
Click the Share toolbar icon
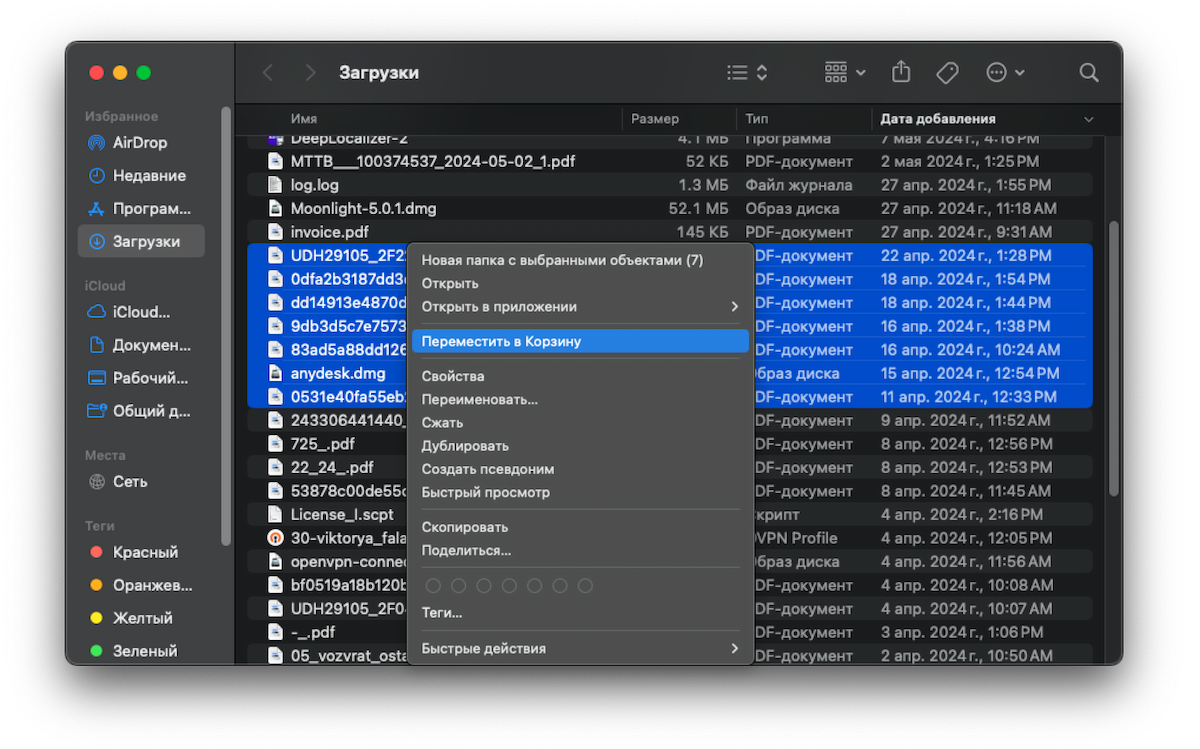tap(901, 72)
